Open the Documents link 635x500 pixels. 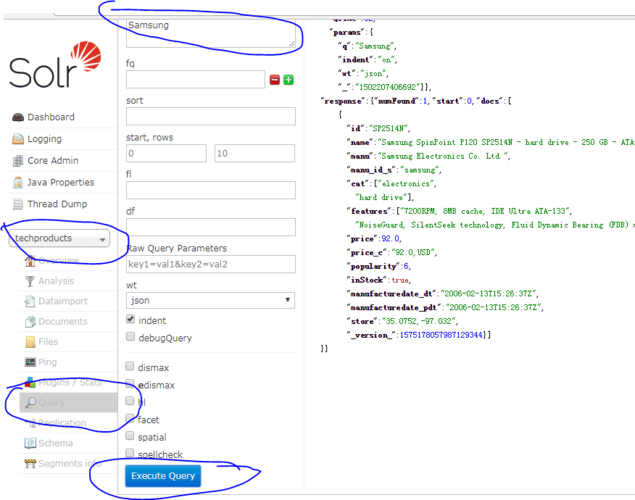tap(63, 321)
